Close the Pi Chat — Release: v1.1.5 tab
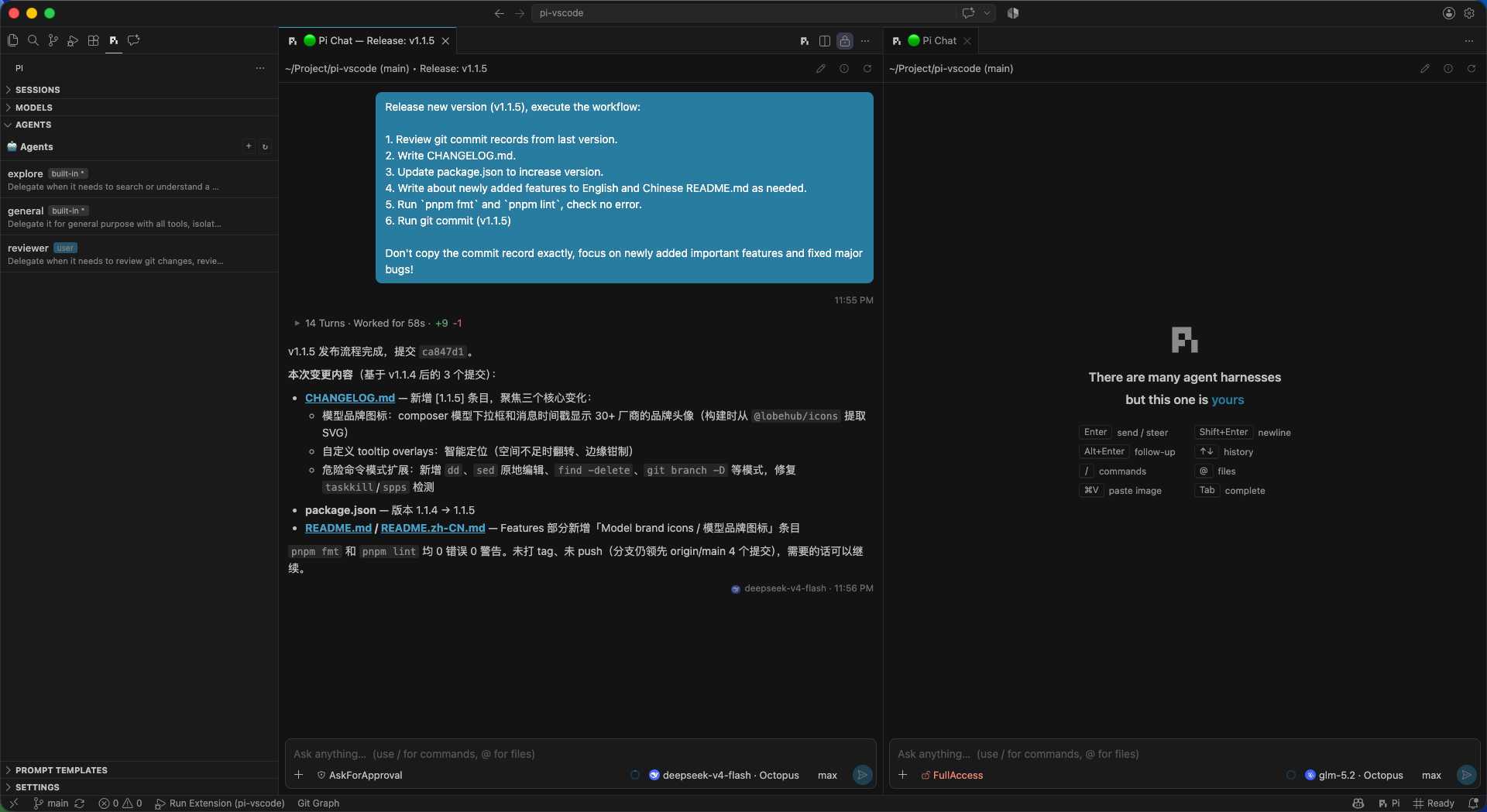 click(x=445, y=41)
